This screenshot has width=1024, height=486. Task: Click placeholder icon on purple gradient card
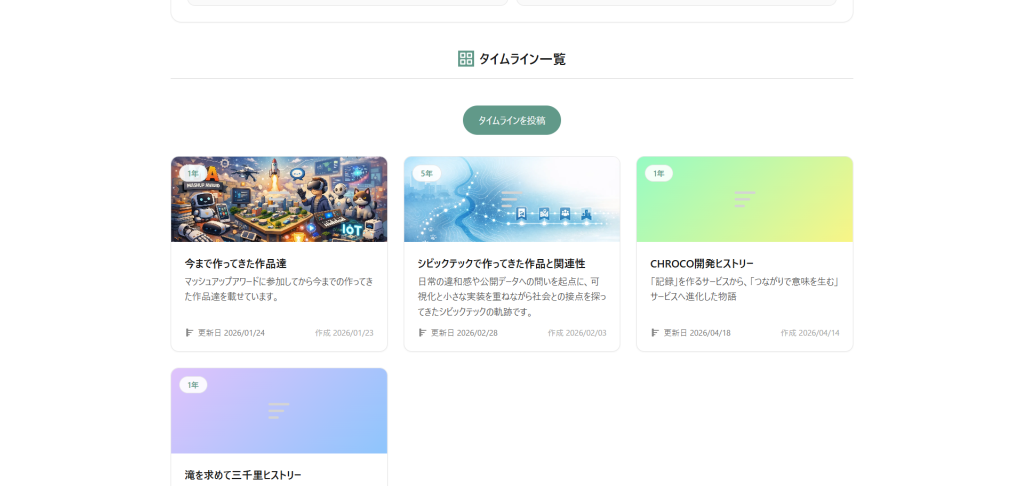(x=278, y=410)
